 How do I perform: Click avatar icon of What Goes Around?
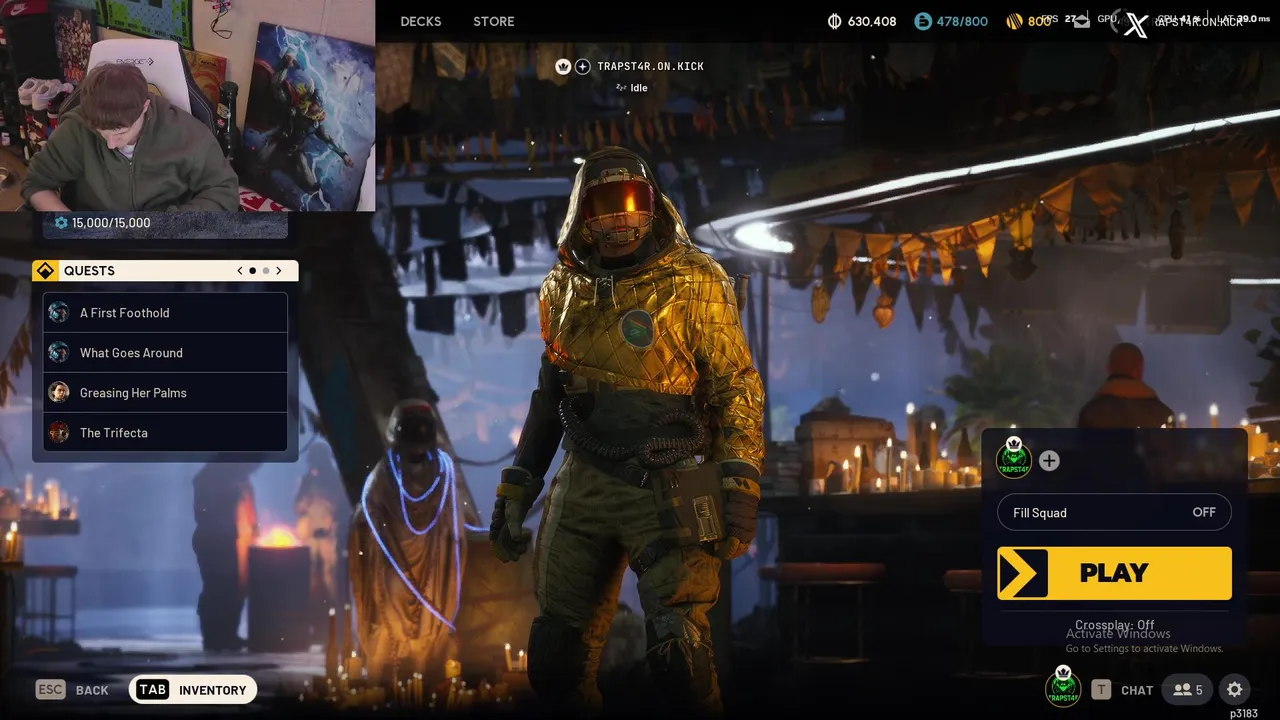tap(59, 353)
